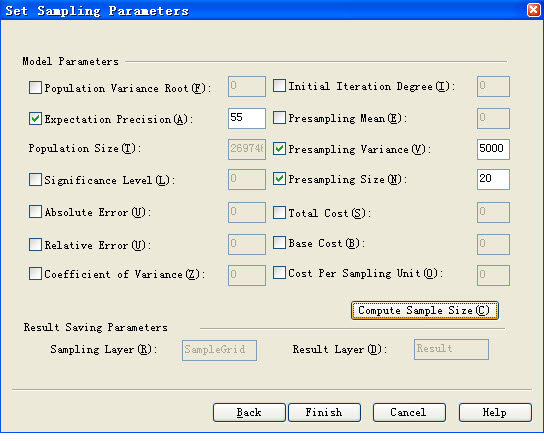Screen dimensions: 544x441
Task: Click the "Result Layer(D):" label
Action: pyautogui.click(x=340, y=349)
